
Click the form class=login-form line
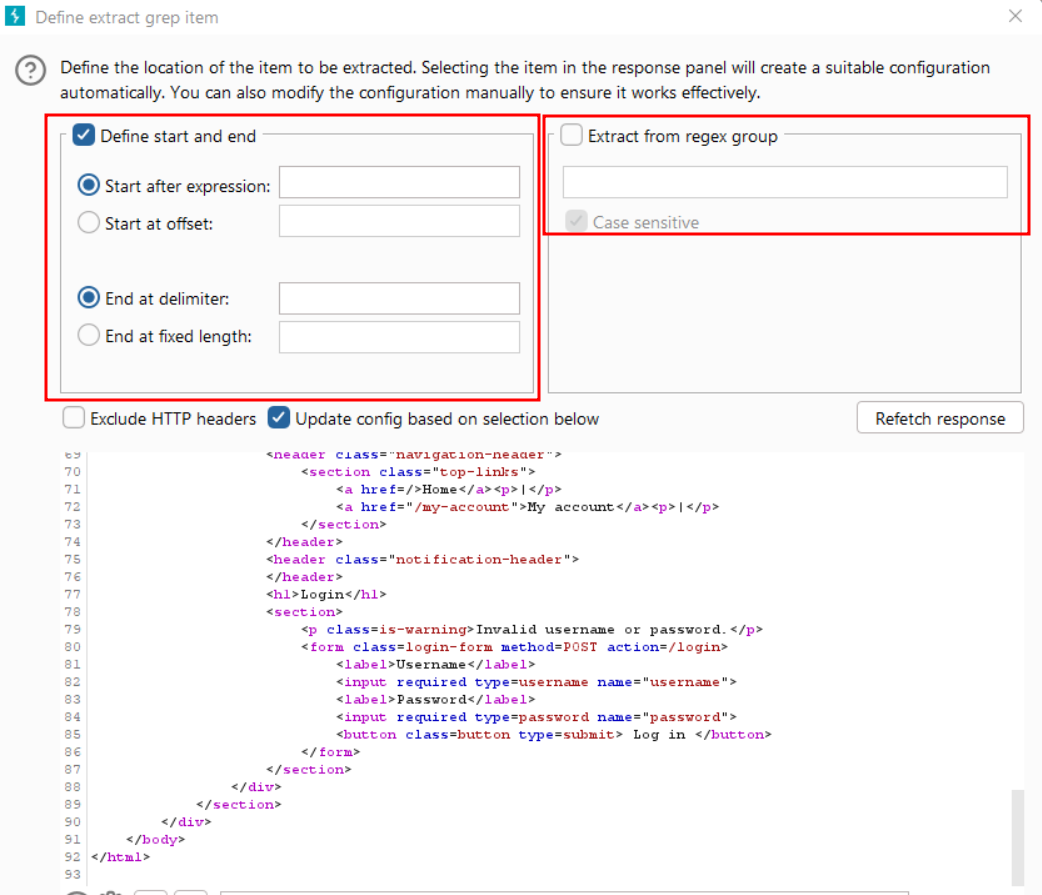pos(514,646)
